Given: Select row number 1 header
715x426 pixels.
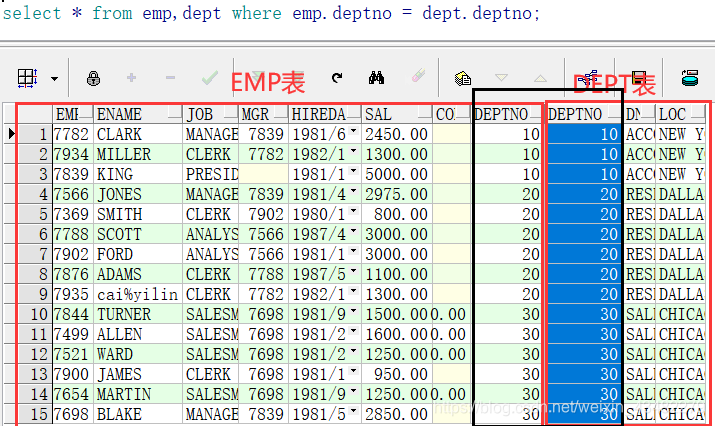Looking at the screenshot, I should click(x=34, y=134).
